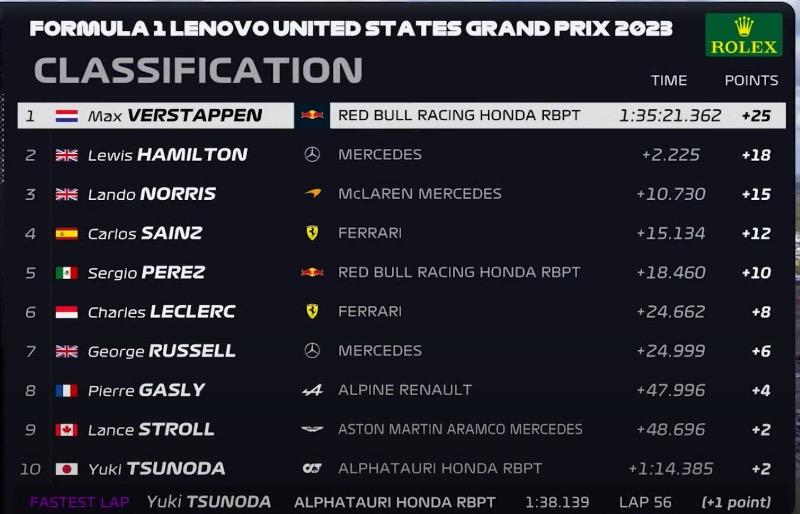
Task: Click the Netherlands flag next to Verstappen
Action: 67,116
